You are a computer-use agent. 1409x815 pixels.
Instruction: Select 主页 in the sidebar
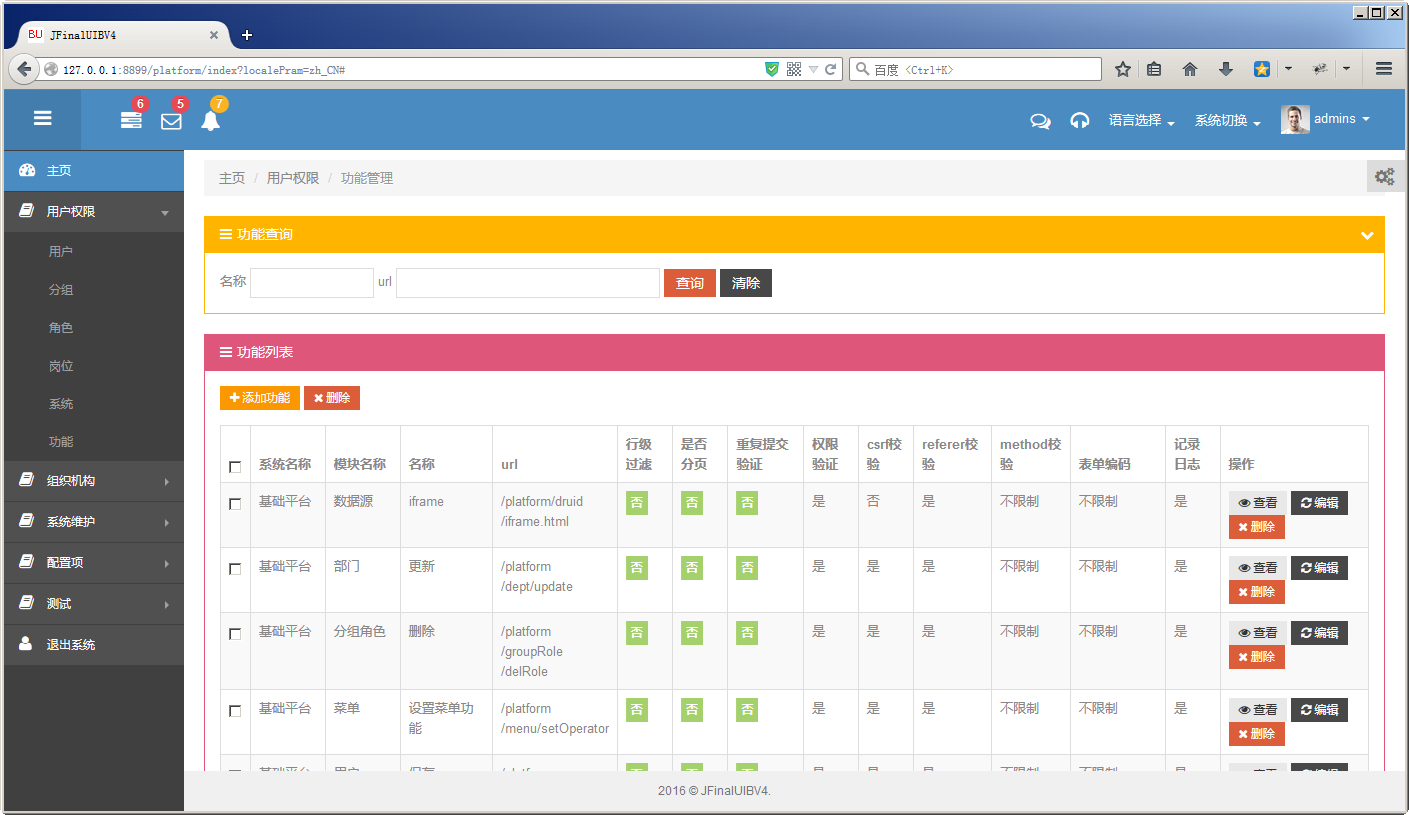point(94,171)
